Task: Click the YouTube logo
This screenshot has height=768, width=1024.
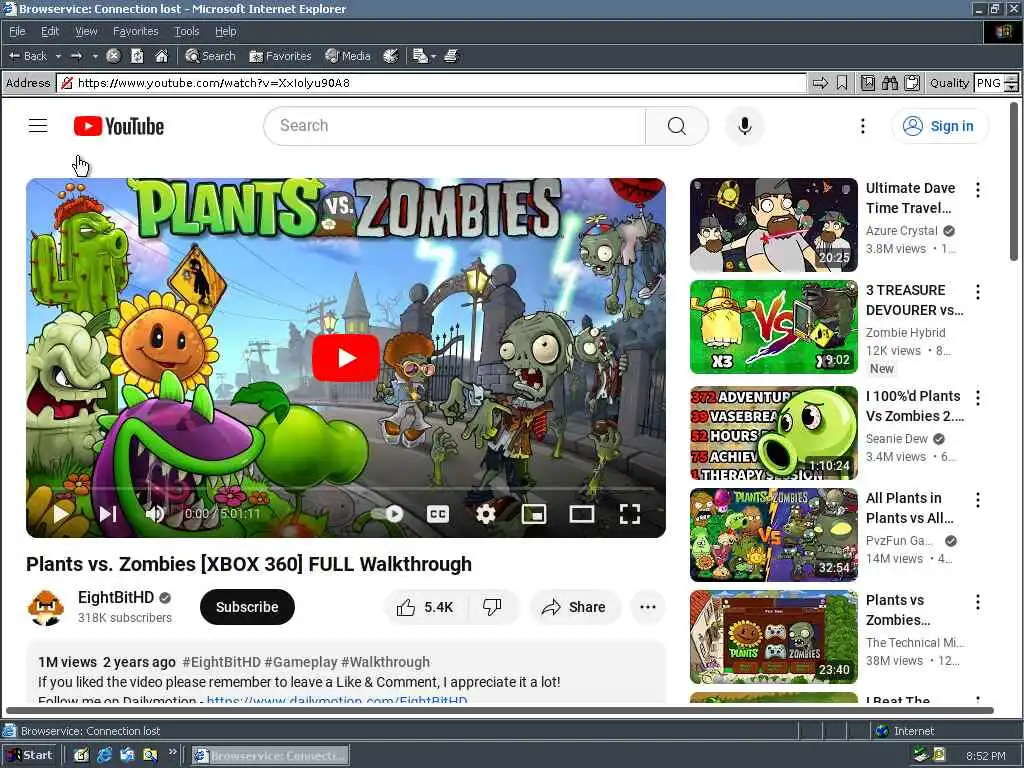Action: 119,126
